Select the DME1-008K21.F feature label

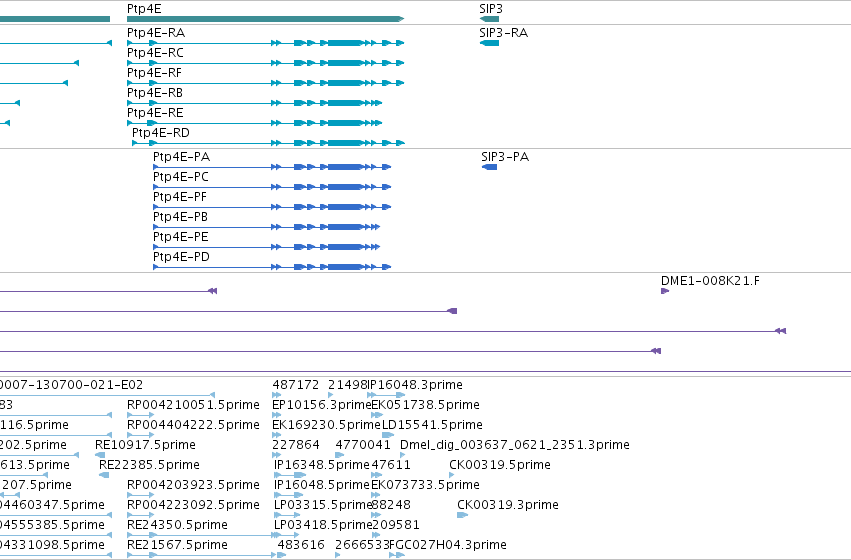(710, 281)
